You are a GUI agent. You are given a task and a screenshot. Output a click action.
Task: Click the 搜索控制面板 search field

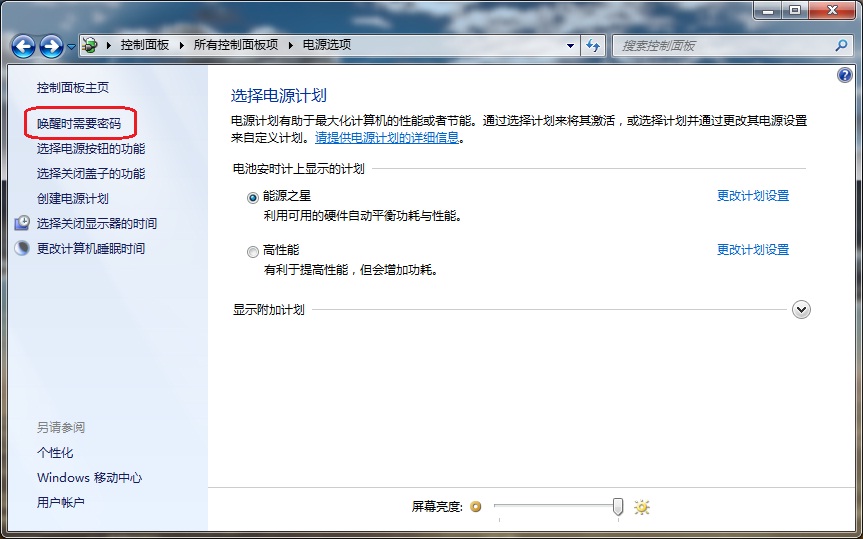point(732,46)
